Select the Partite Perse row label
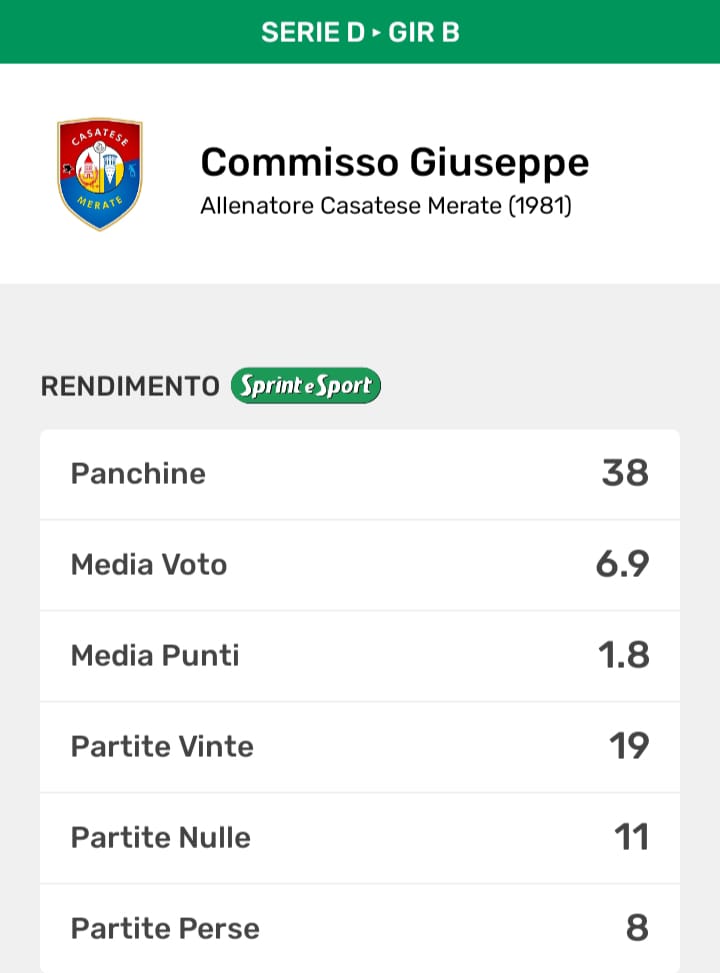 pyautogui.click(x=165, y=928)
